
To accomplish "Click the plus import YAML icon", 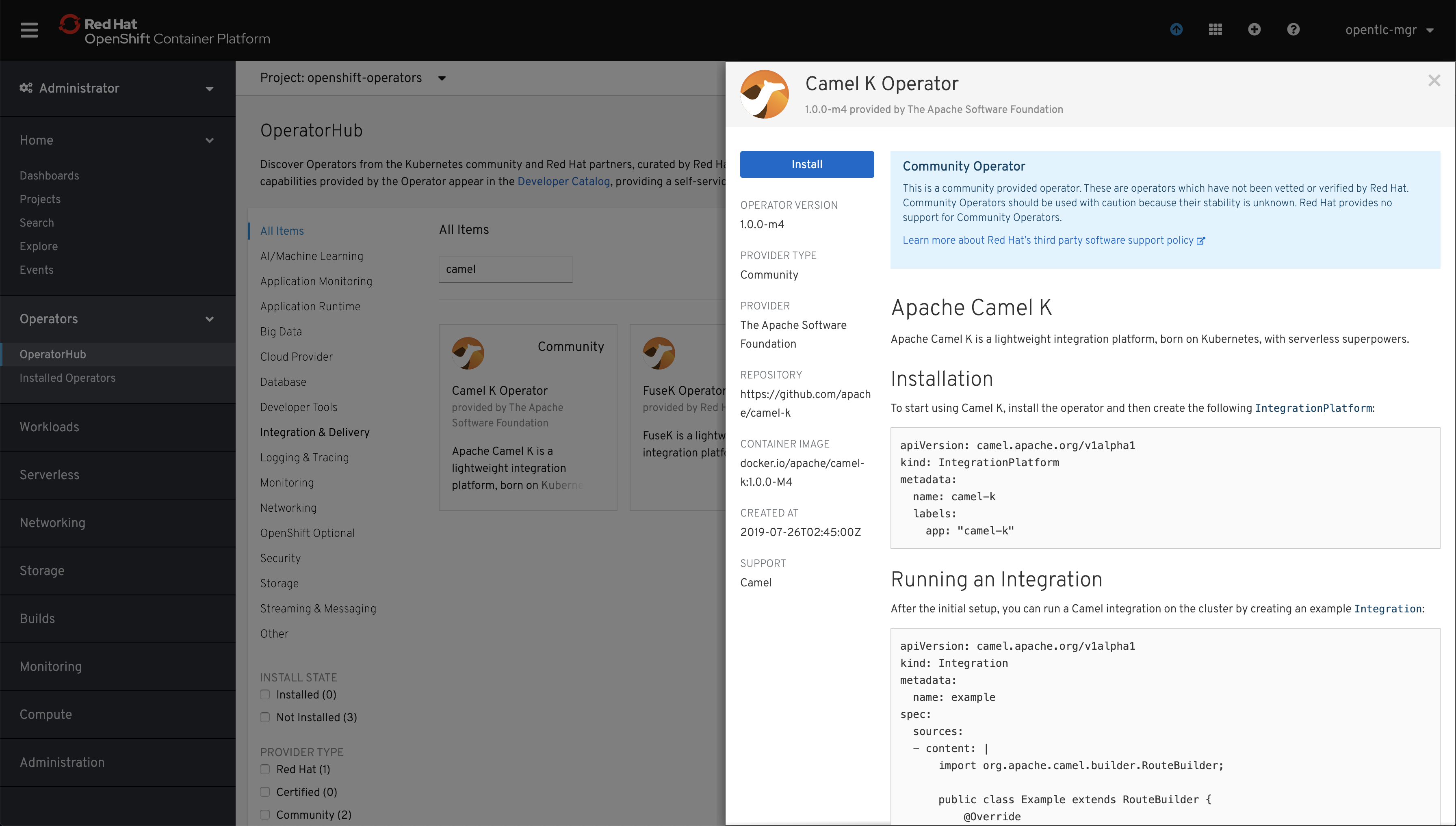I will click(x=1254, y=30).
